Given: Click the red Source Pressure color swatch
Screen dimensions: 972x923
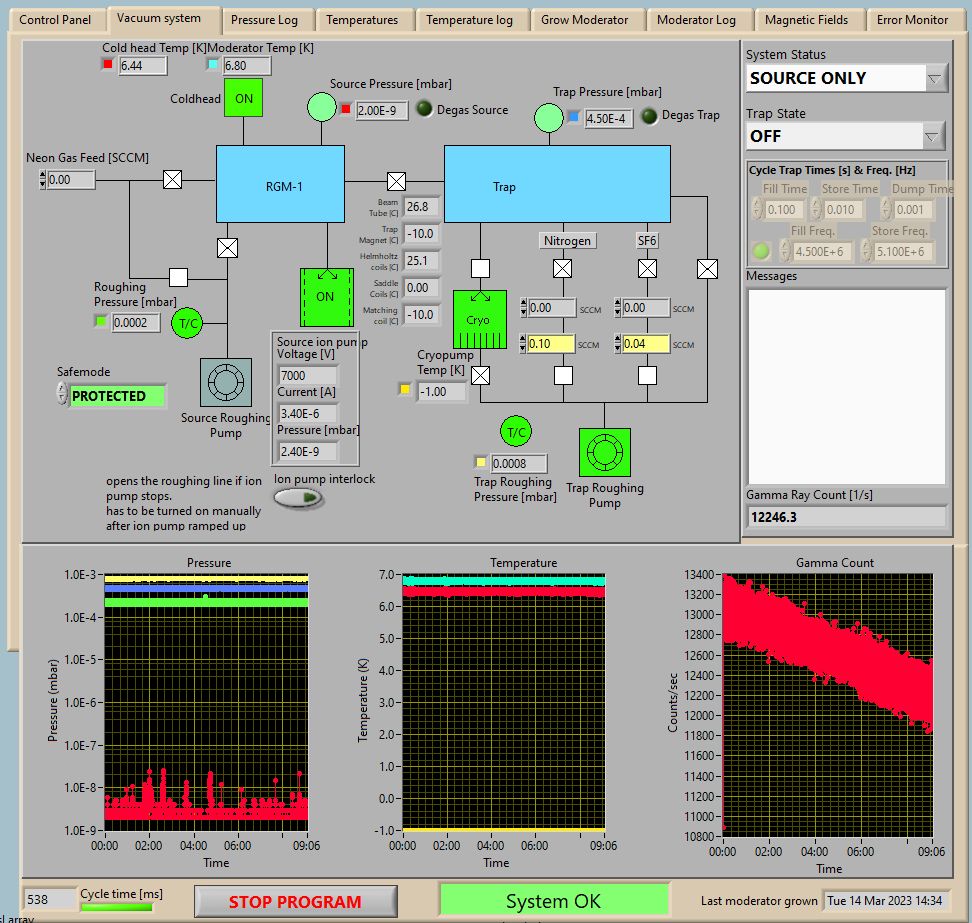Looking at the screenshot, I should coord(346,110).
